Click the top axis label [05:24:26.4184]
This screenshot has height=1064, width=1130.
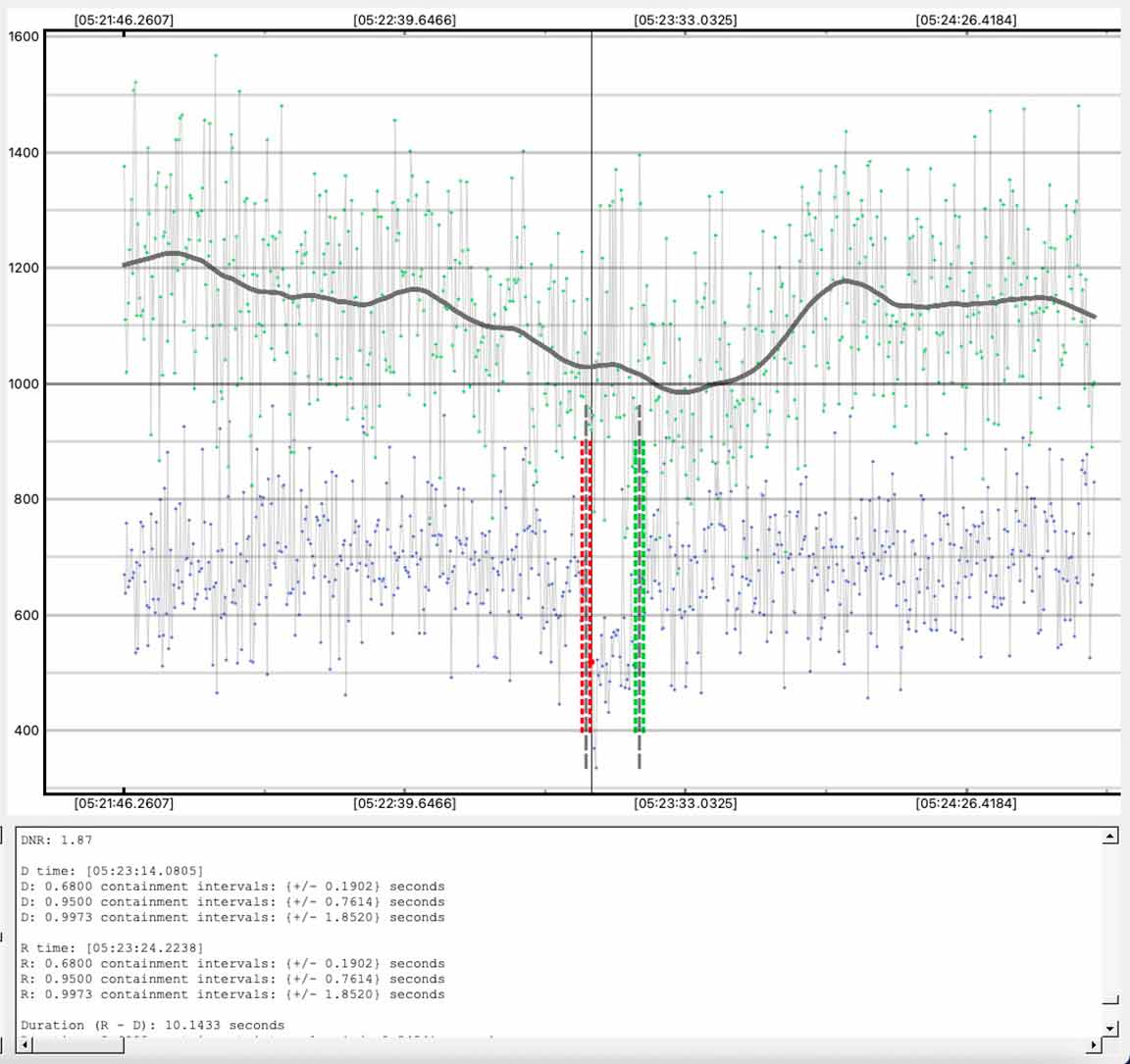[965, 21]
